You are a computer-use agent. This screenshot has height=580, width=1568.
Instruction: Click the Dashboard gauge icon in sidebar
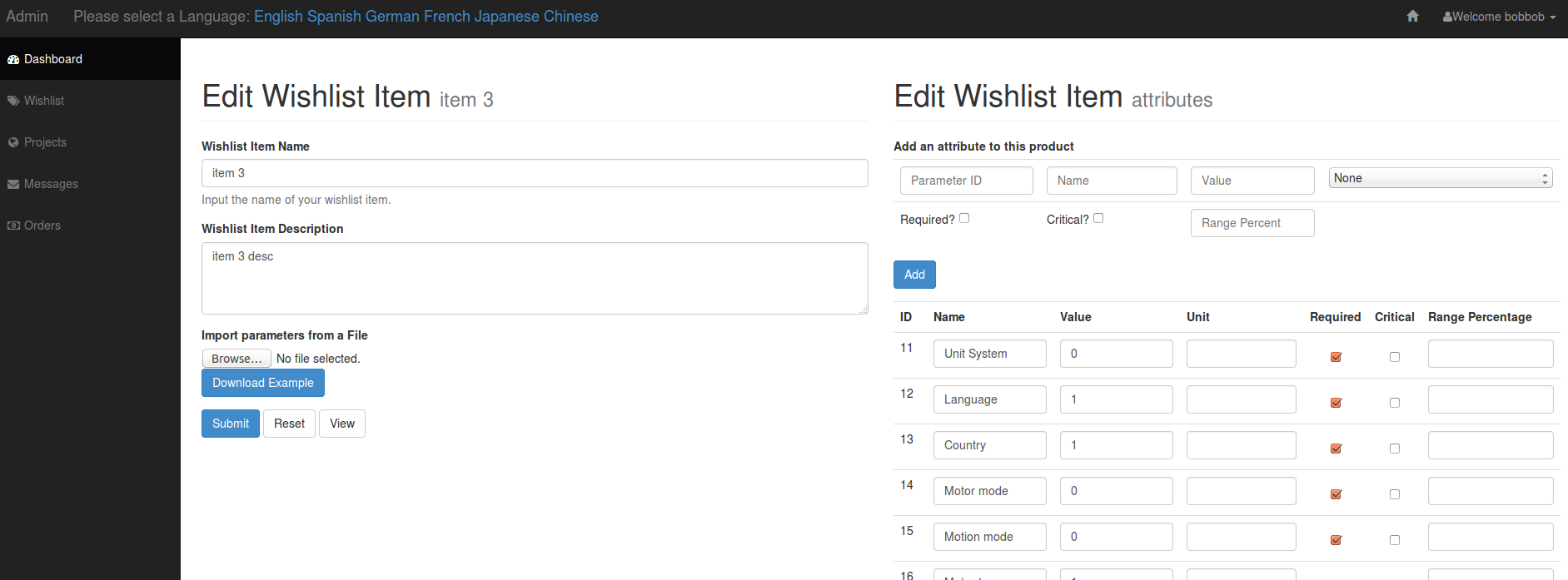click(13, 60)
